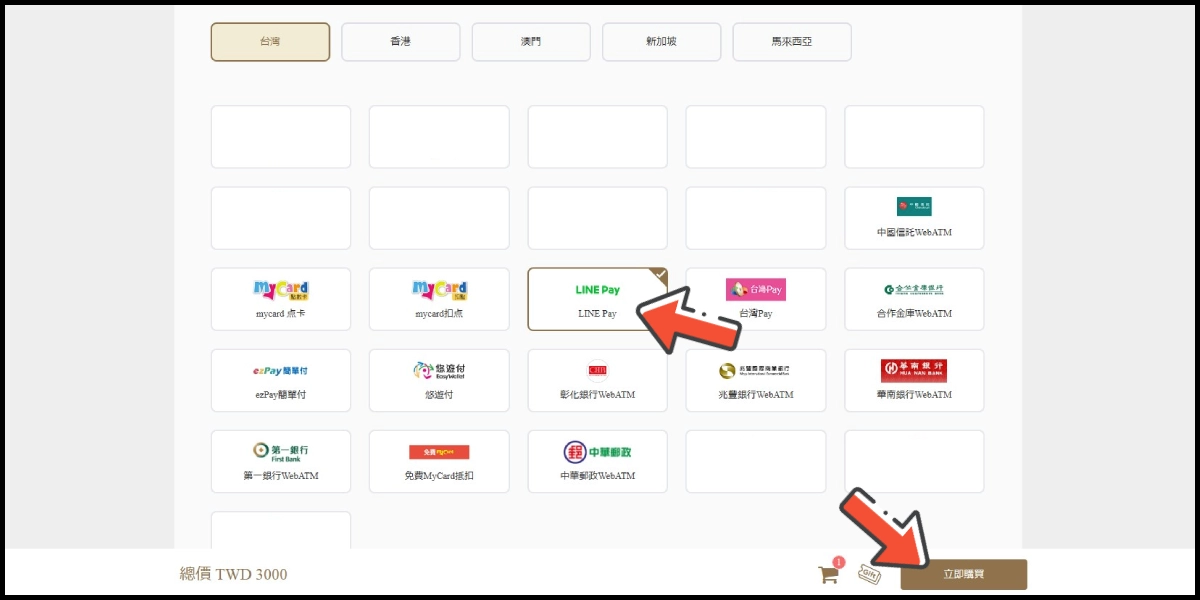Click the 總價 TWD 3000 total text
1200x600 pixels.
[233, 574]
